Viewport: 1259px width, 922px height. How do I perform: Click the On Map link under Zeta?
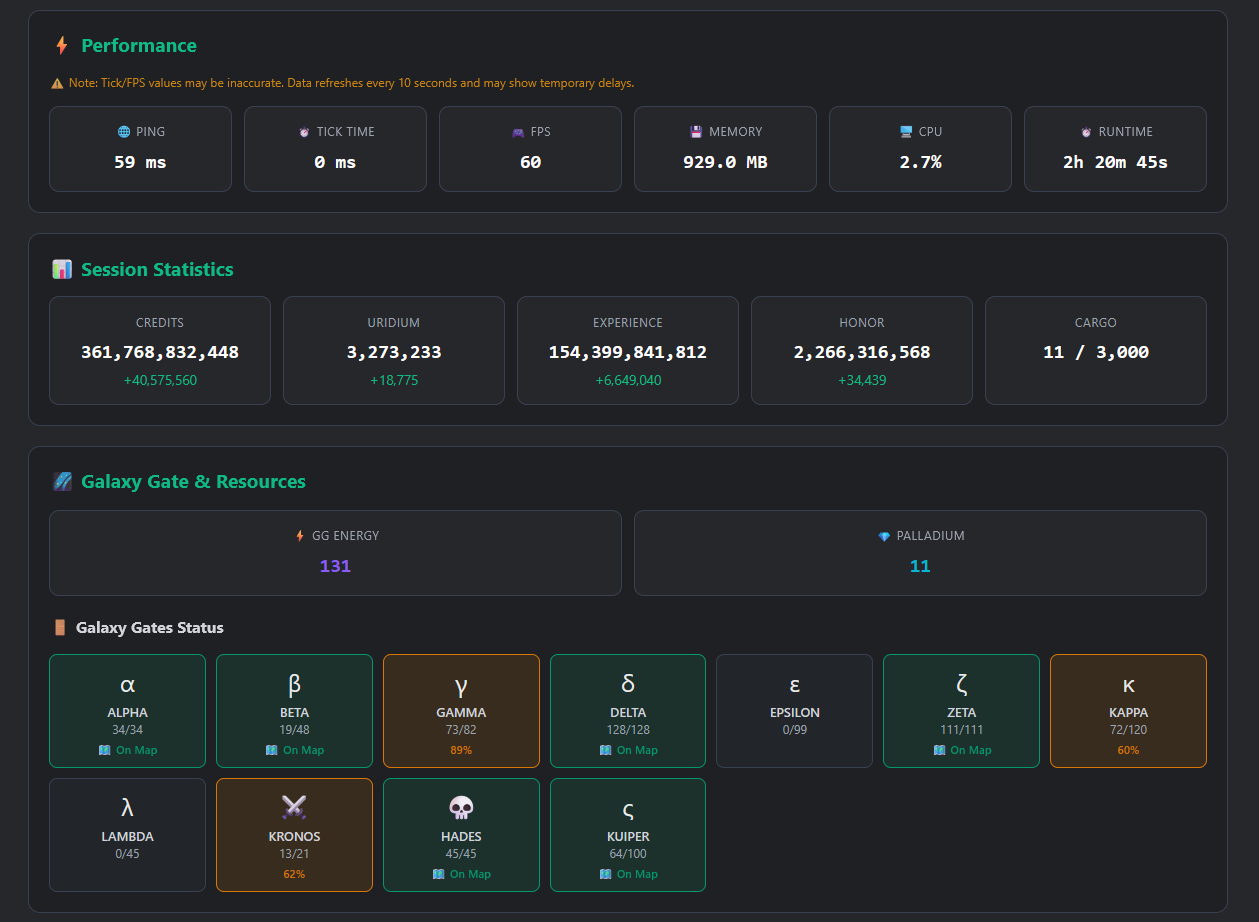(x=961, y=750)
